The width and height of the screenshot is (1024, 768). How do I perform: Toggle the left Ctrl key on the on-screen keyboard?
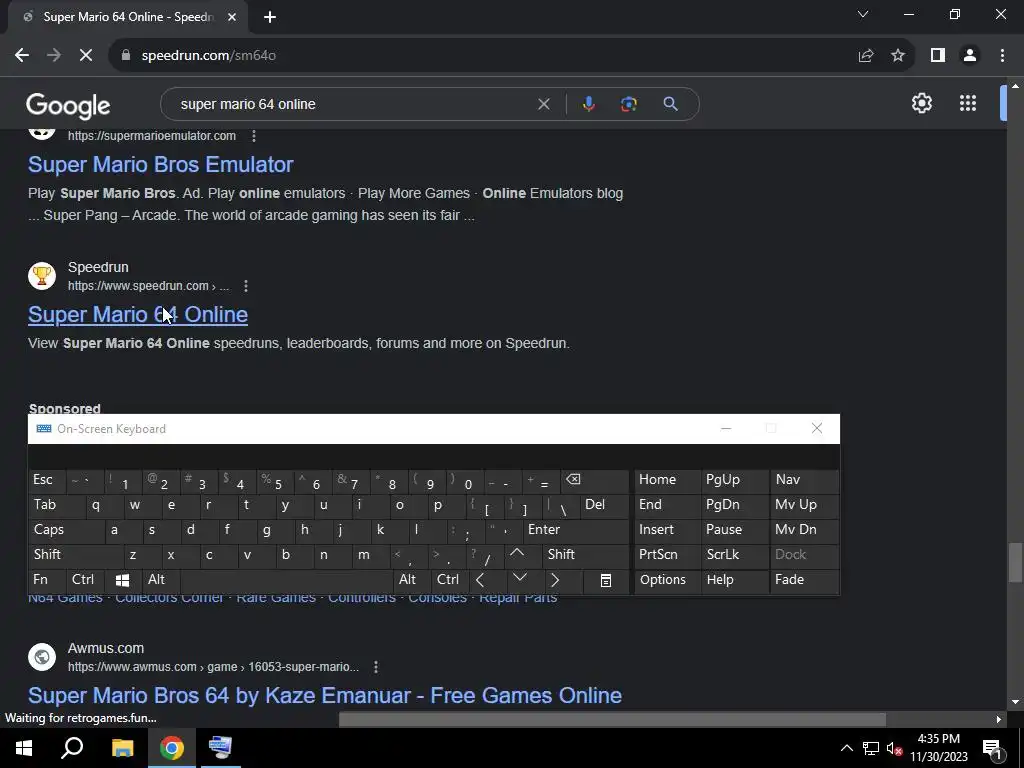coord(86,580)
